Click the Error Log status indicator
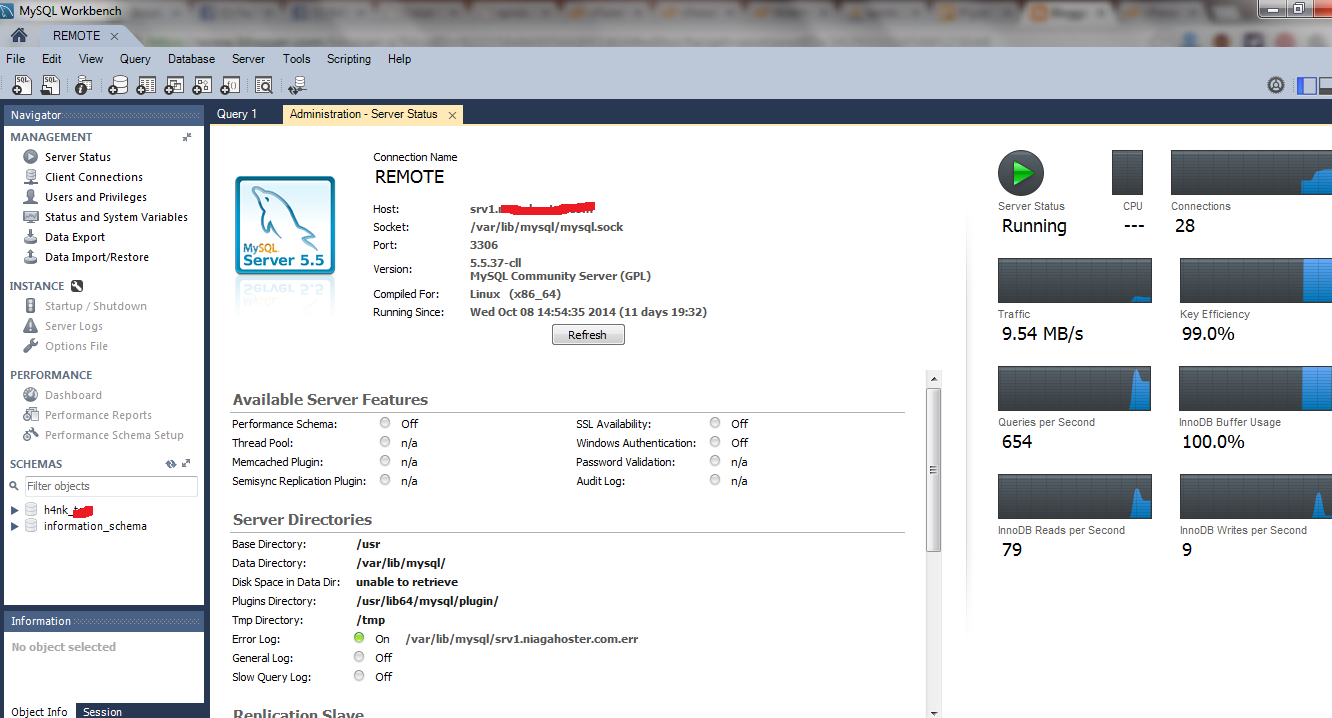This screenshot has width=1332, height=718. [x=358, y=638]
